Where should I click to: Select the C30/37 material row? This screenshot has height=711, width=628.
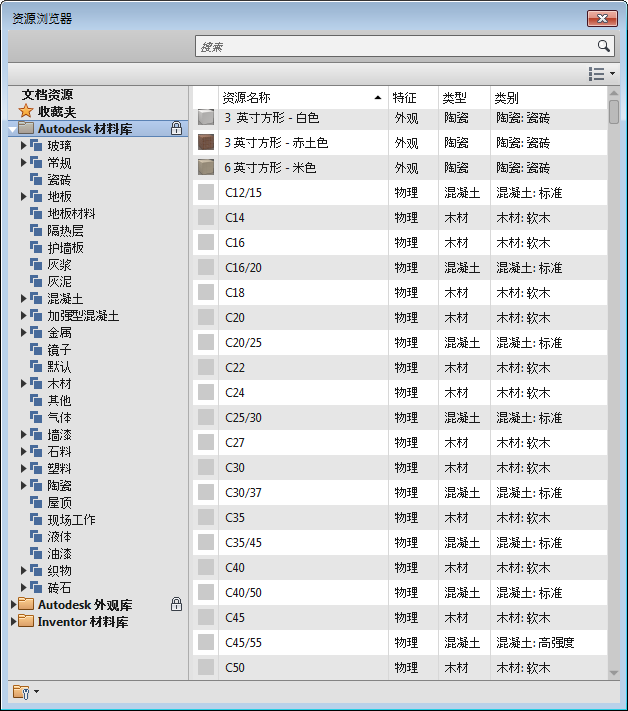[400, 492]
